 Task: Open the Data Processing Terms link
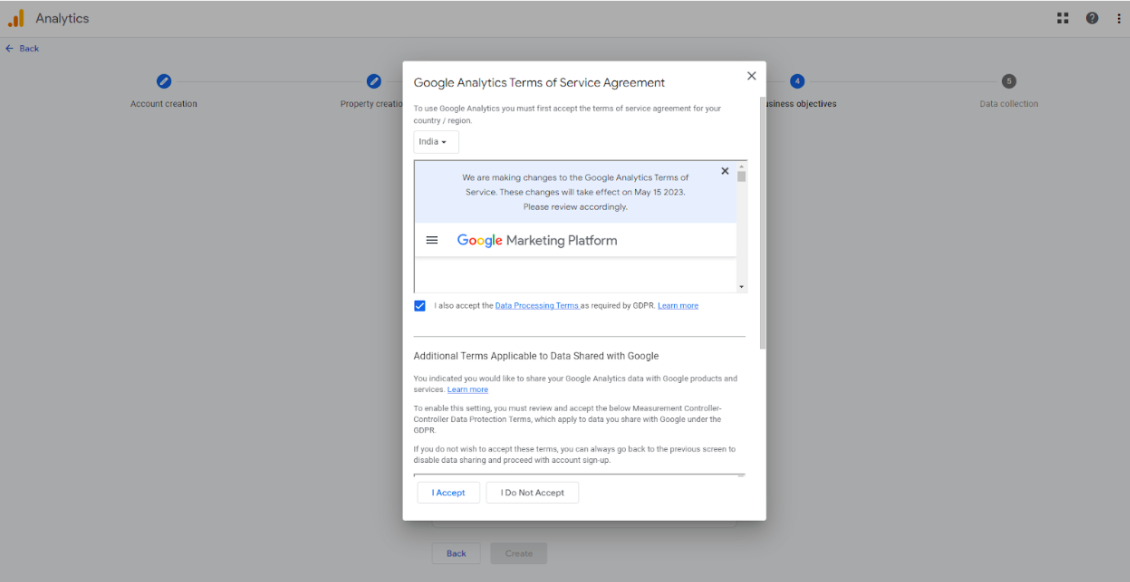(x=537, y=306)
